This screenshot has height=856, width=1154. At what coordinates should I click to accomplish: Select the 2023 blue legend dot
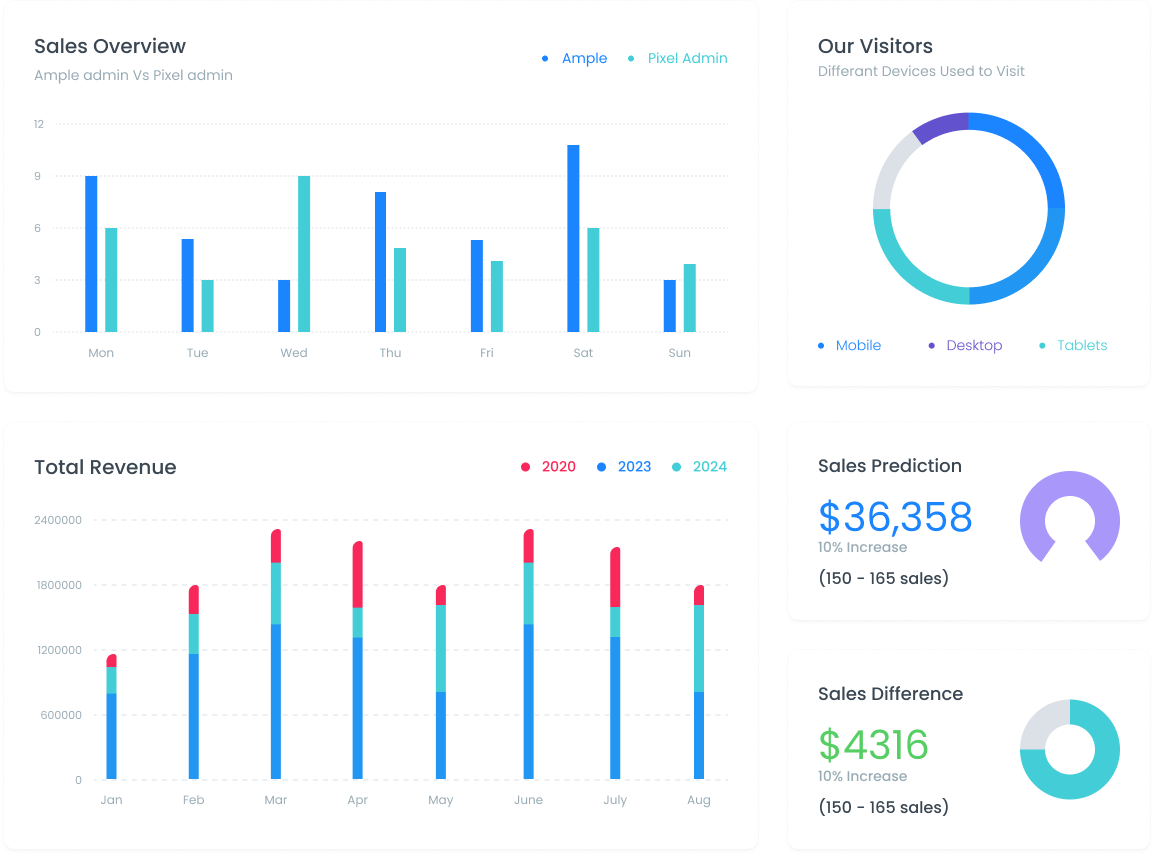coord(601,466)
